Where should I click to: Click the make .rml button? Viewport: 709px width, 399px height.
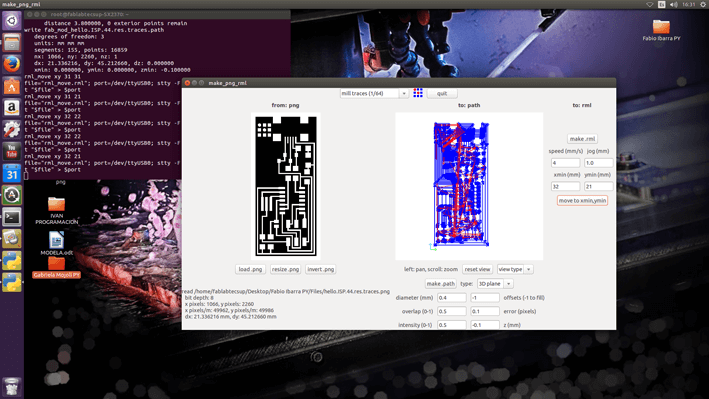582,139
